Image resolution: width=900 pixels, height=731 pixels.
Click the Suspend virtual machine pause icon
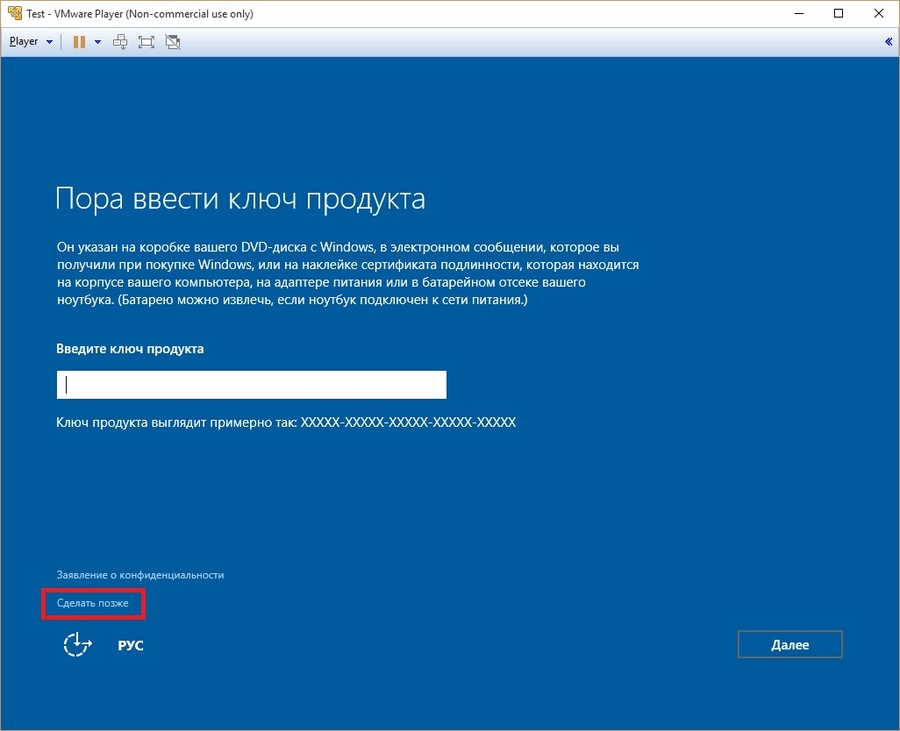(77, 41)
